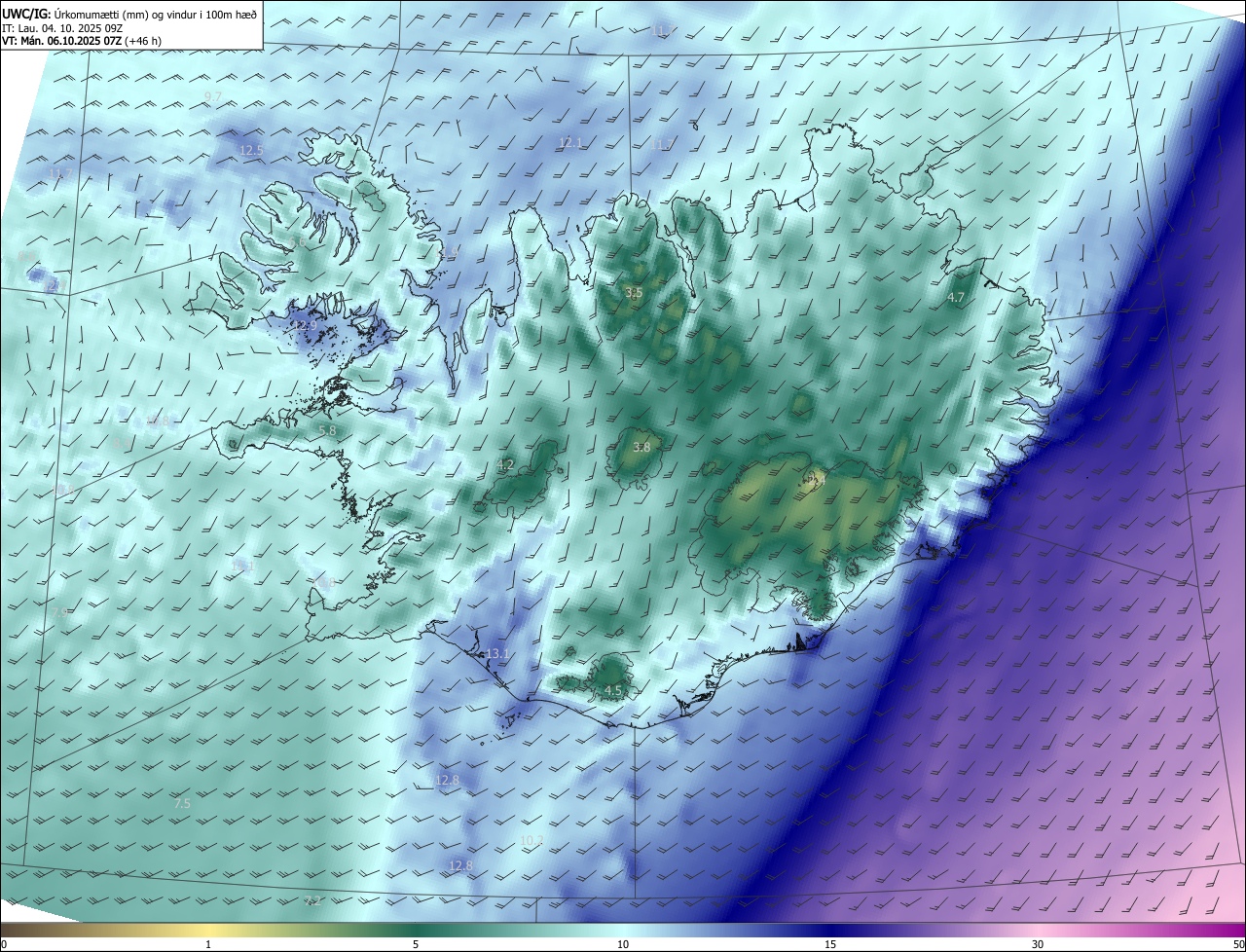
Task: Click the map value label 4.7
Action: [956, 298]
